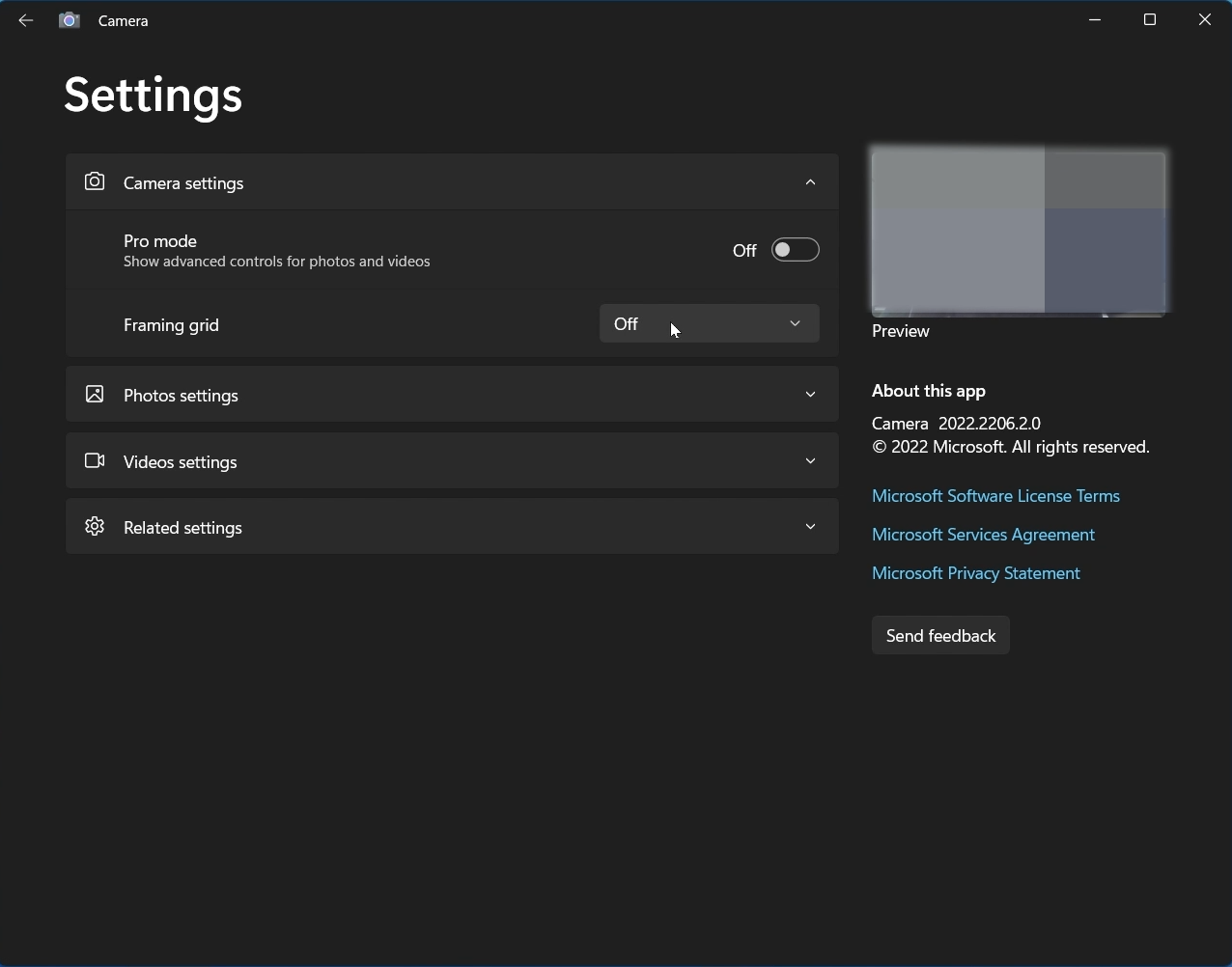Click the camera preview thumbnail
This screenshot has width=1232, height=967.
[x=1019, y=233]
